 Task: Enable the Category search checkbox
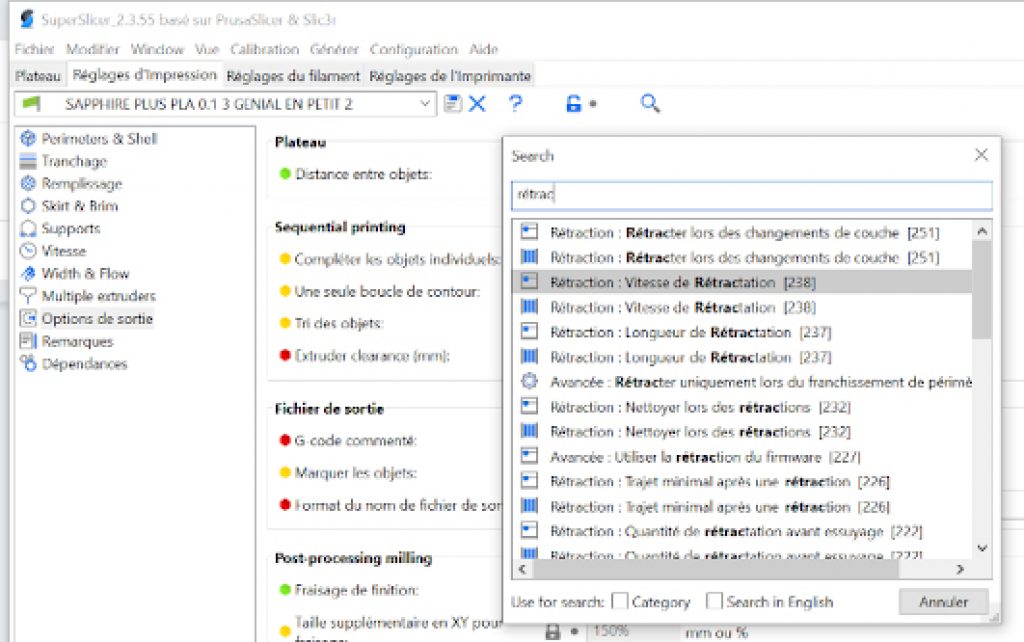tap(620, 601)
